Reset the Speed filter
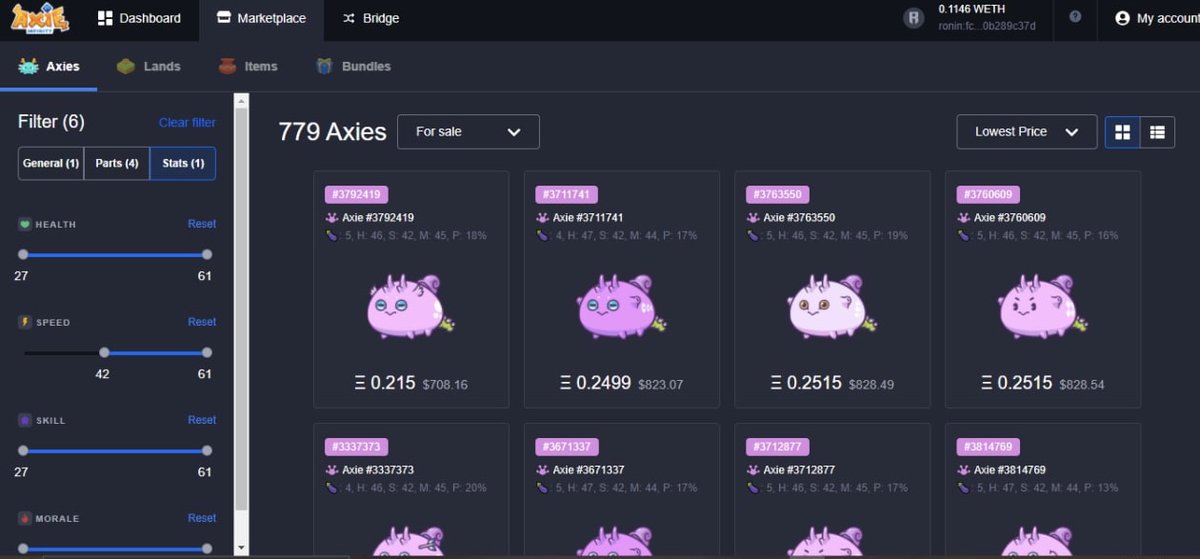1200x559 pixels. click(202, 322)
